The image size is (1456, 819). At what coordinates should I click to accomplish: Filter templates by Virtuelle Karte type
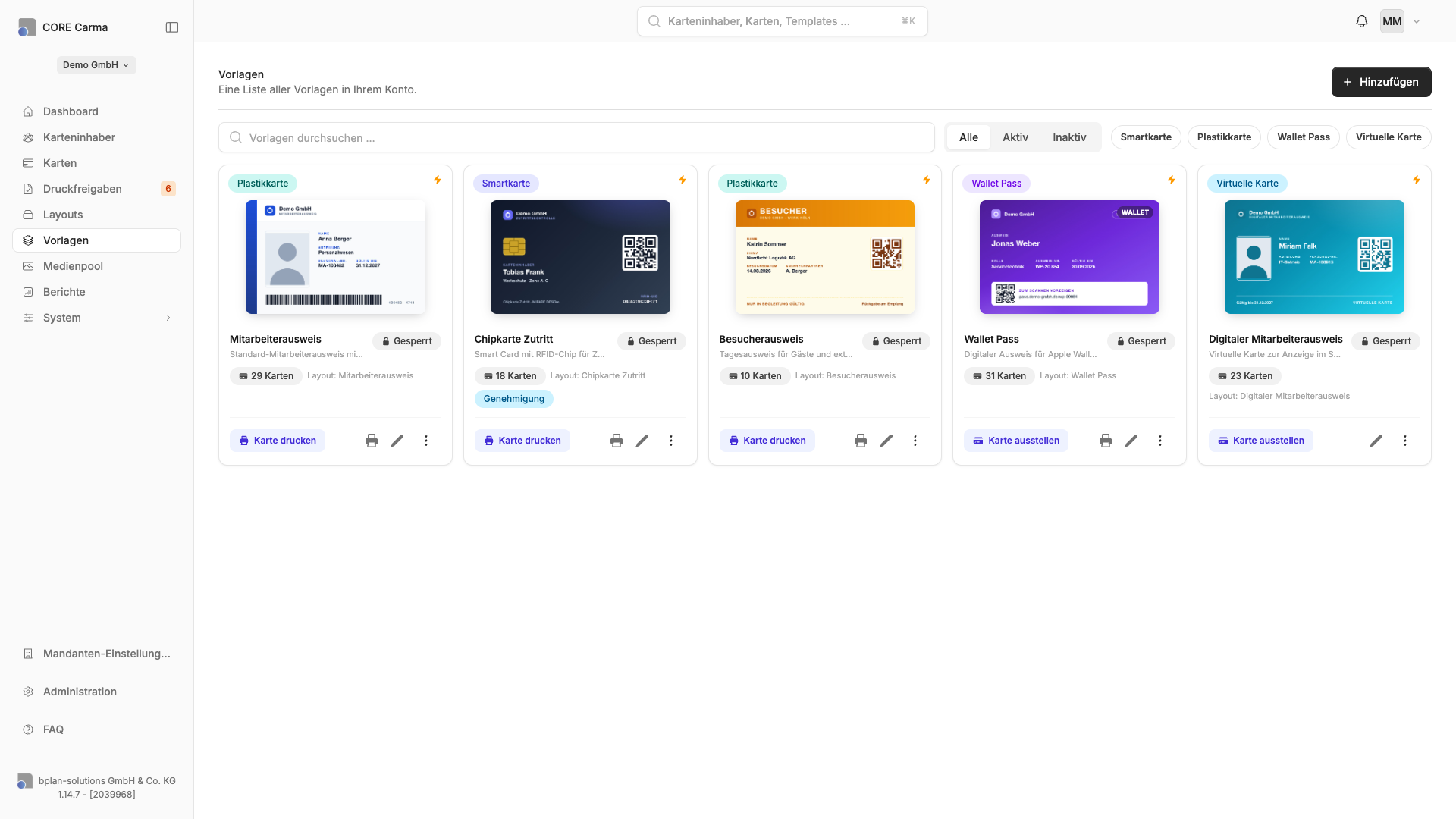1389,137
